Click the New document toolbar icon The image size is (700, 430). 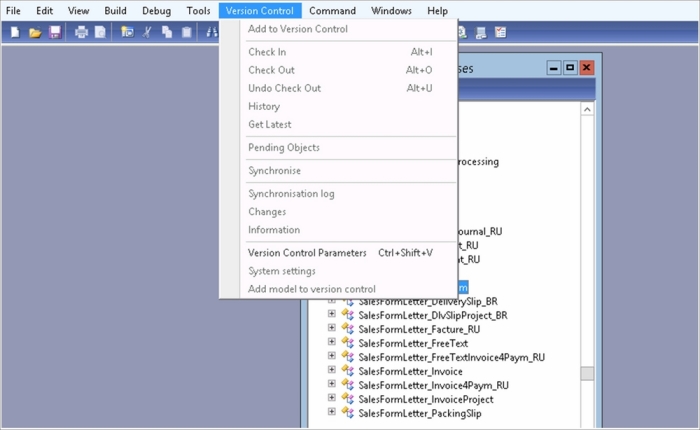(15, 32)
